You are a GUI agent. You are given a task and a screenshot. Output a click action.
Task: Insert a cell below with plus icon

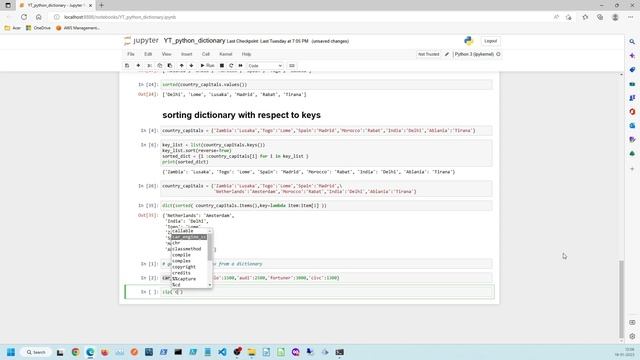click(x=138, y=65)
